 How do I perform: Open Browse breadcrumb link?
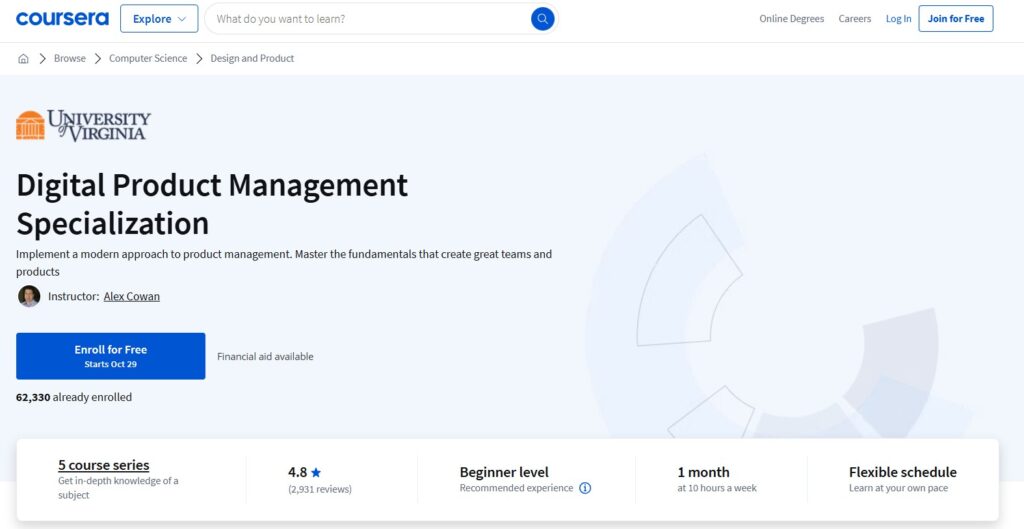(70, 58)
